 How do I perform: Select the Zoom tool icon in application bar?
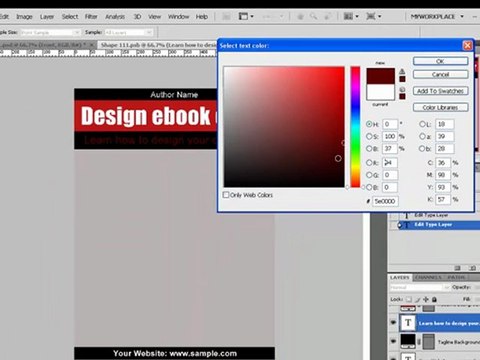tap(313, 16)
